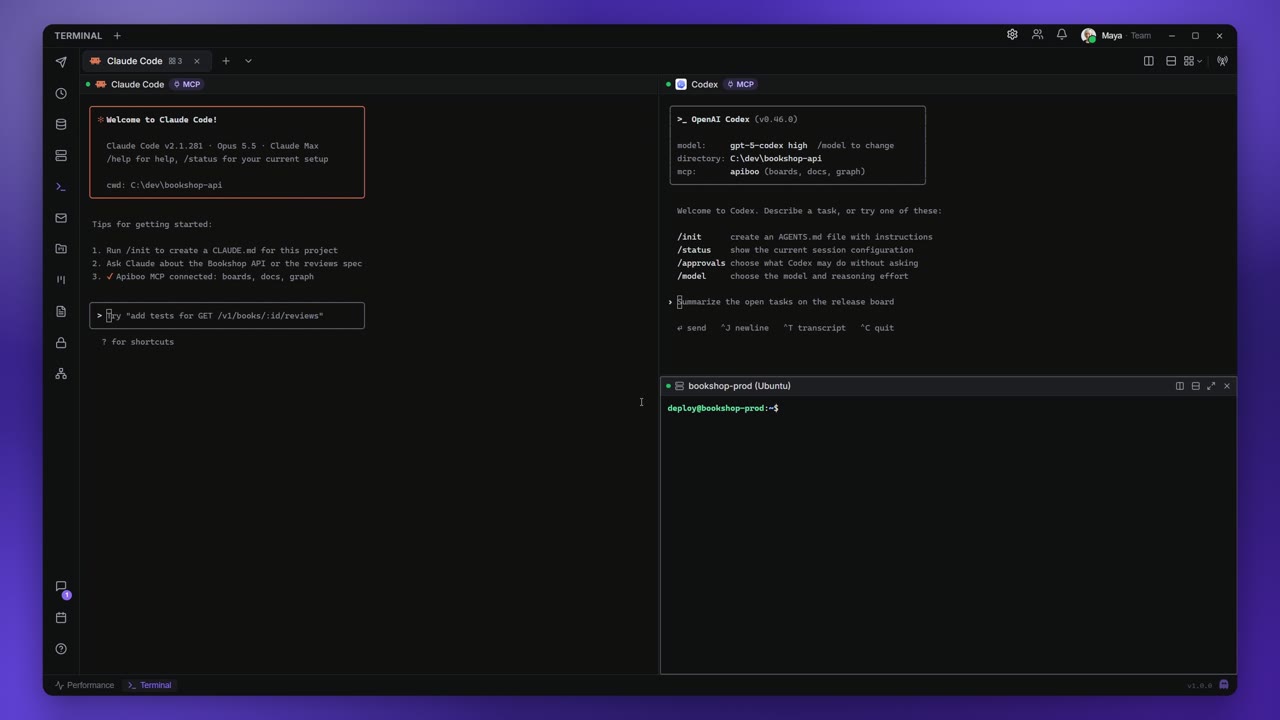Select the Claude Code tab

146,61
